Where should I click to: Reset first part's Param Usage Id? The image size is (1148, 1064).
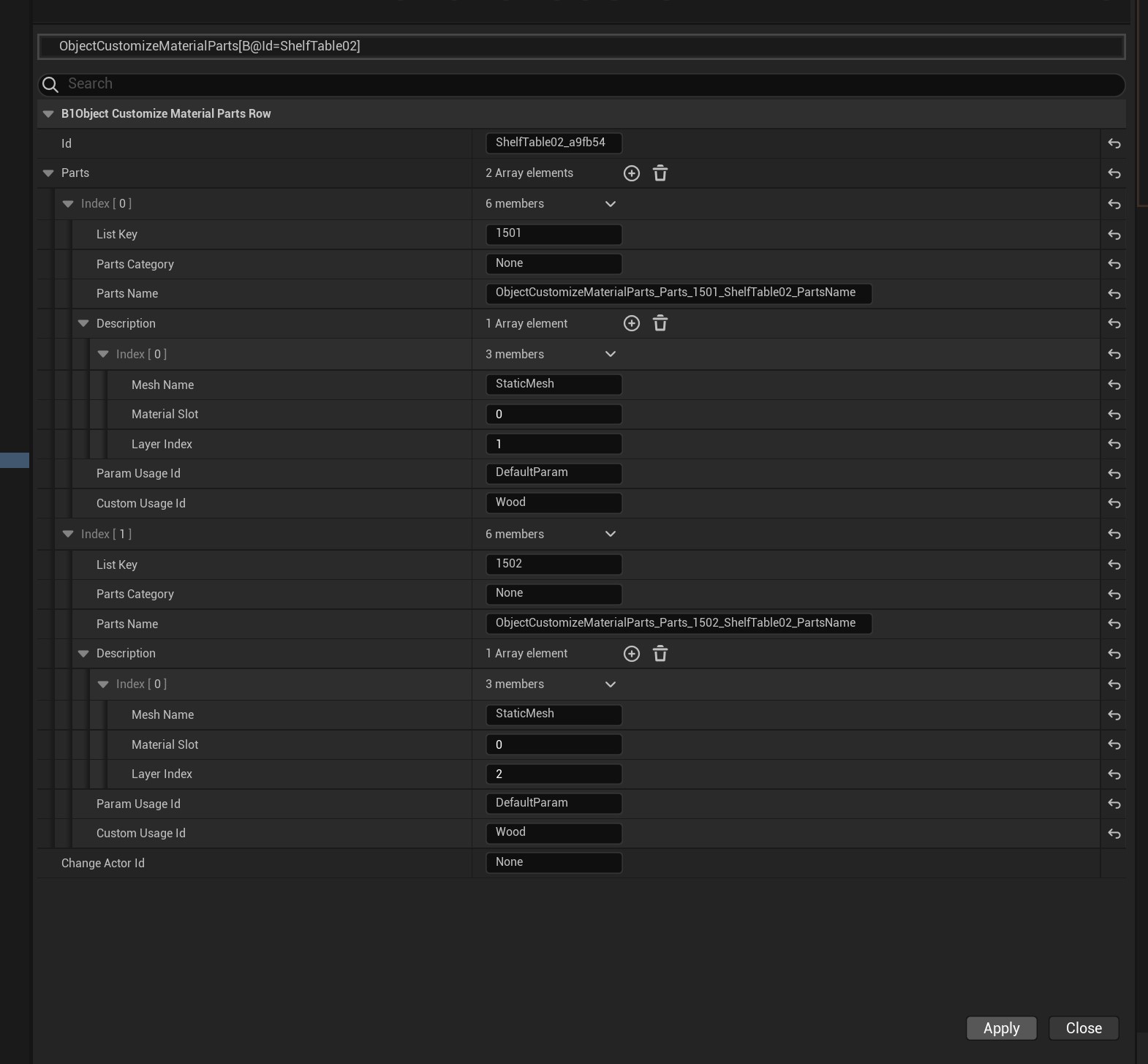[x=1114, y=474]
